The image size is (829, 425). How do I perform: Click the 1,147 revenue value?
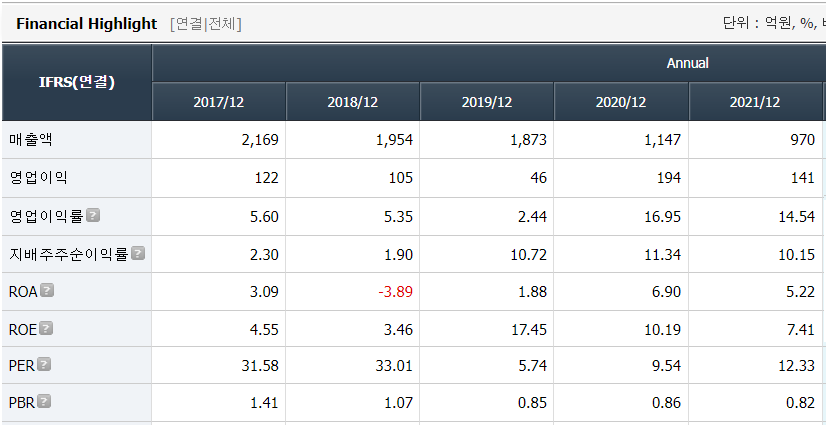point(661,140)
